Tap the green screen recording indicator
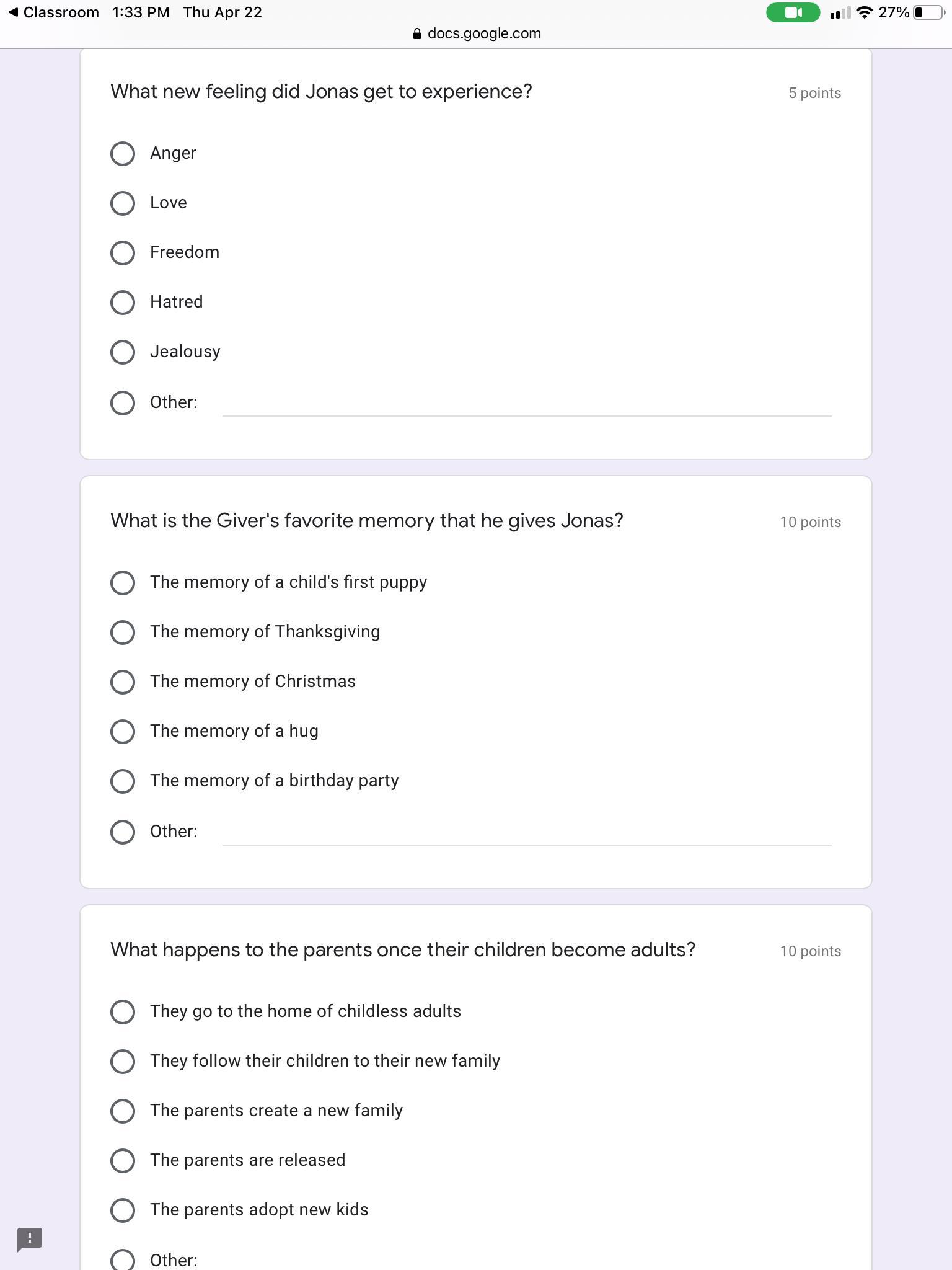This screenshot has height=1270, width=952. [x=793, y=13]
